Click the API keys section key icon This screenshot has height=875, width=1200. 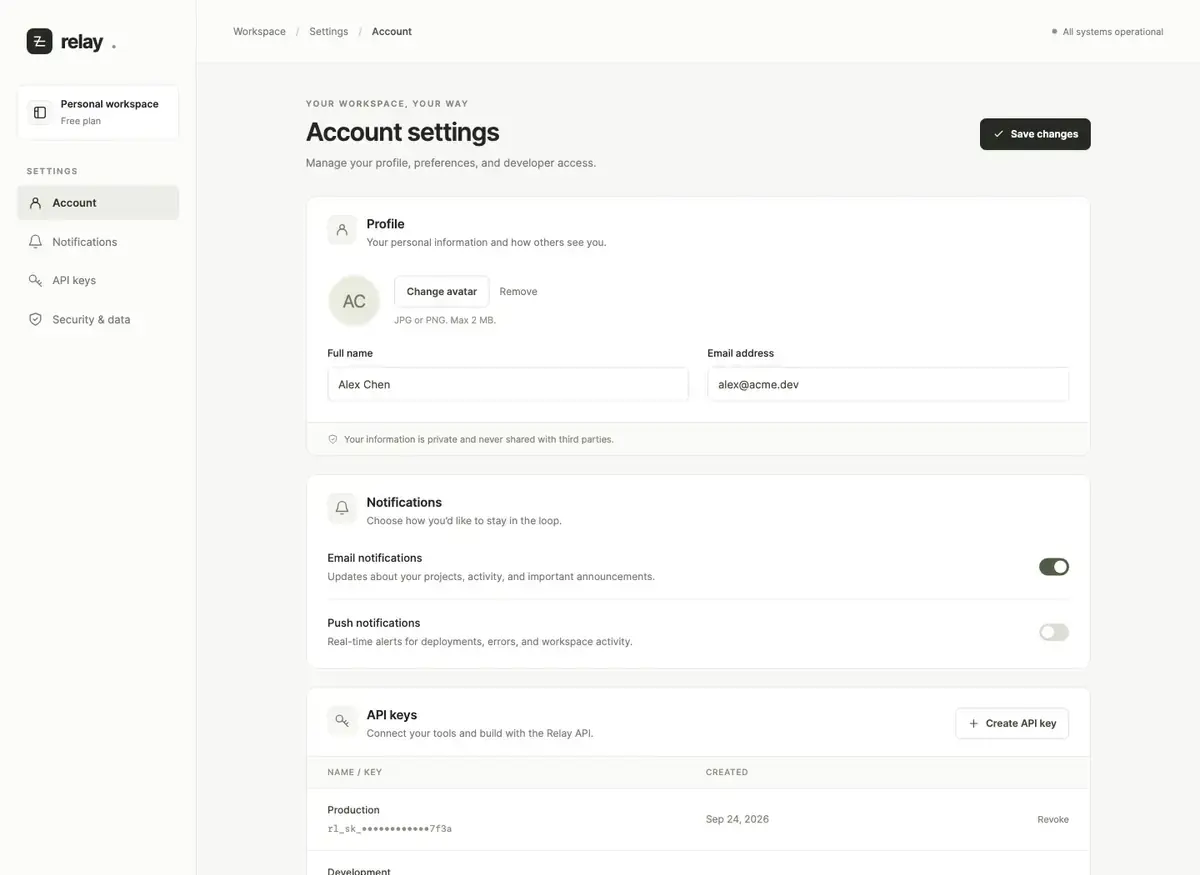click(x=342, y=721)
